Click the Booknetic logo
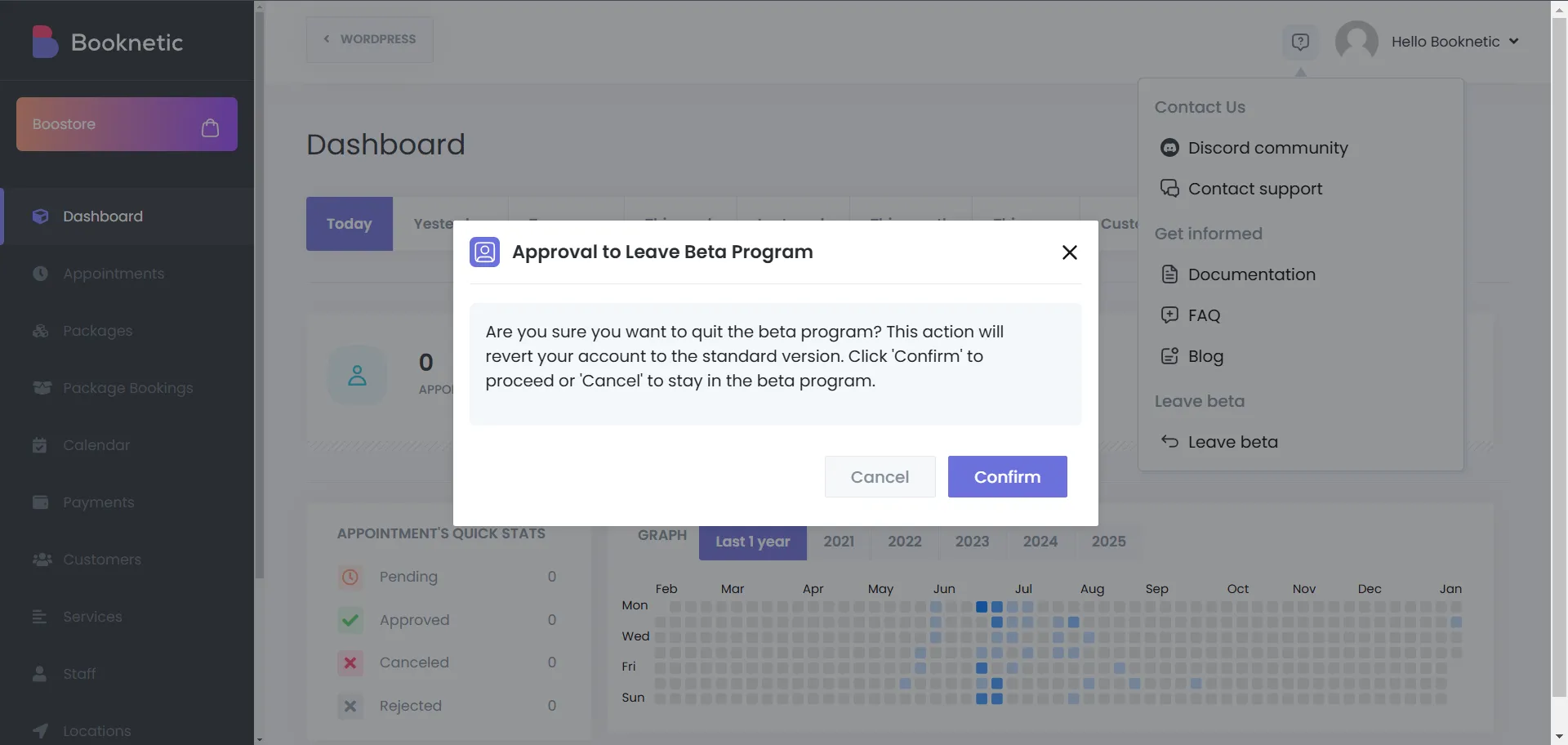1568x745 pixels. pos(108,42)
